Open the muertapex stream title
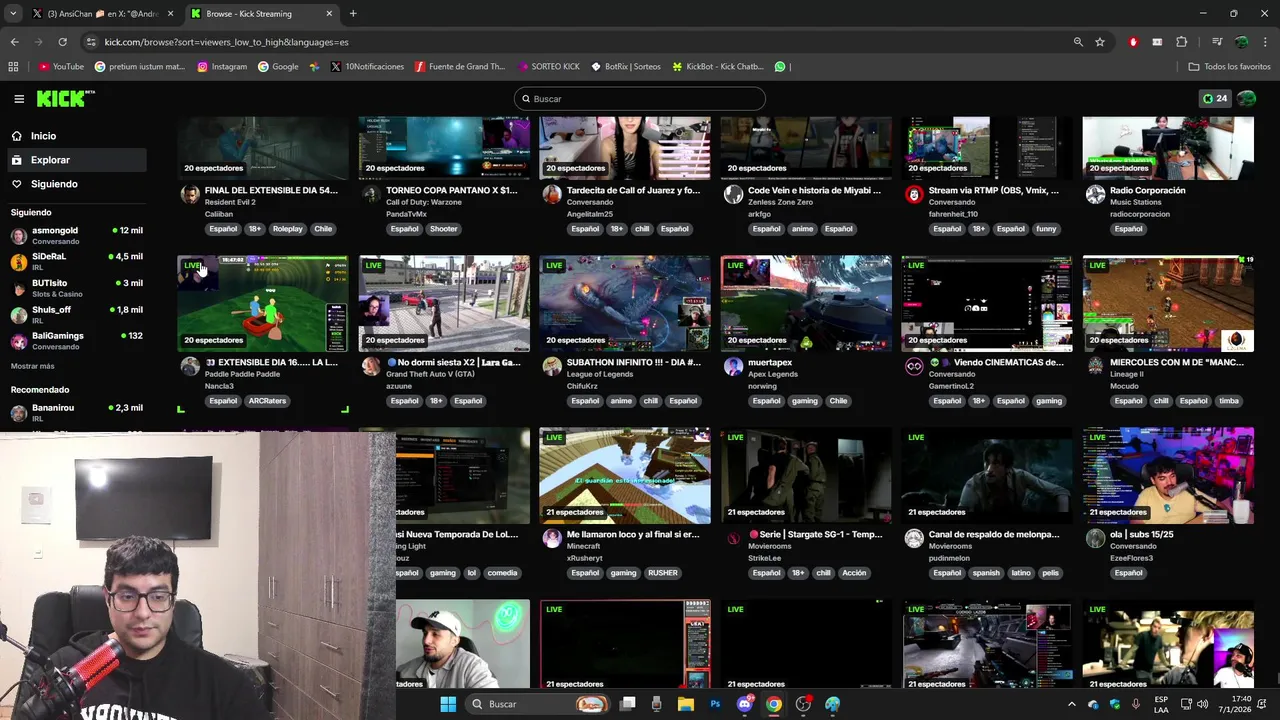This screenshot has width=1280, height=720. tap(770, 363)
